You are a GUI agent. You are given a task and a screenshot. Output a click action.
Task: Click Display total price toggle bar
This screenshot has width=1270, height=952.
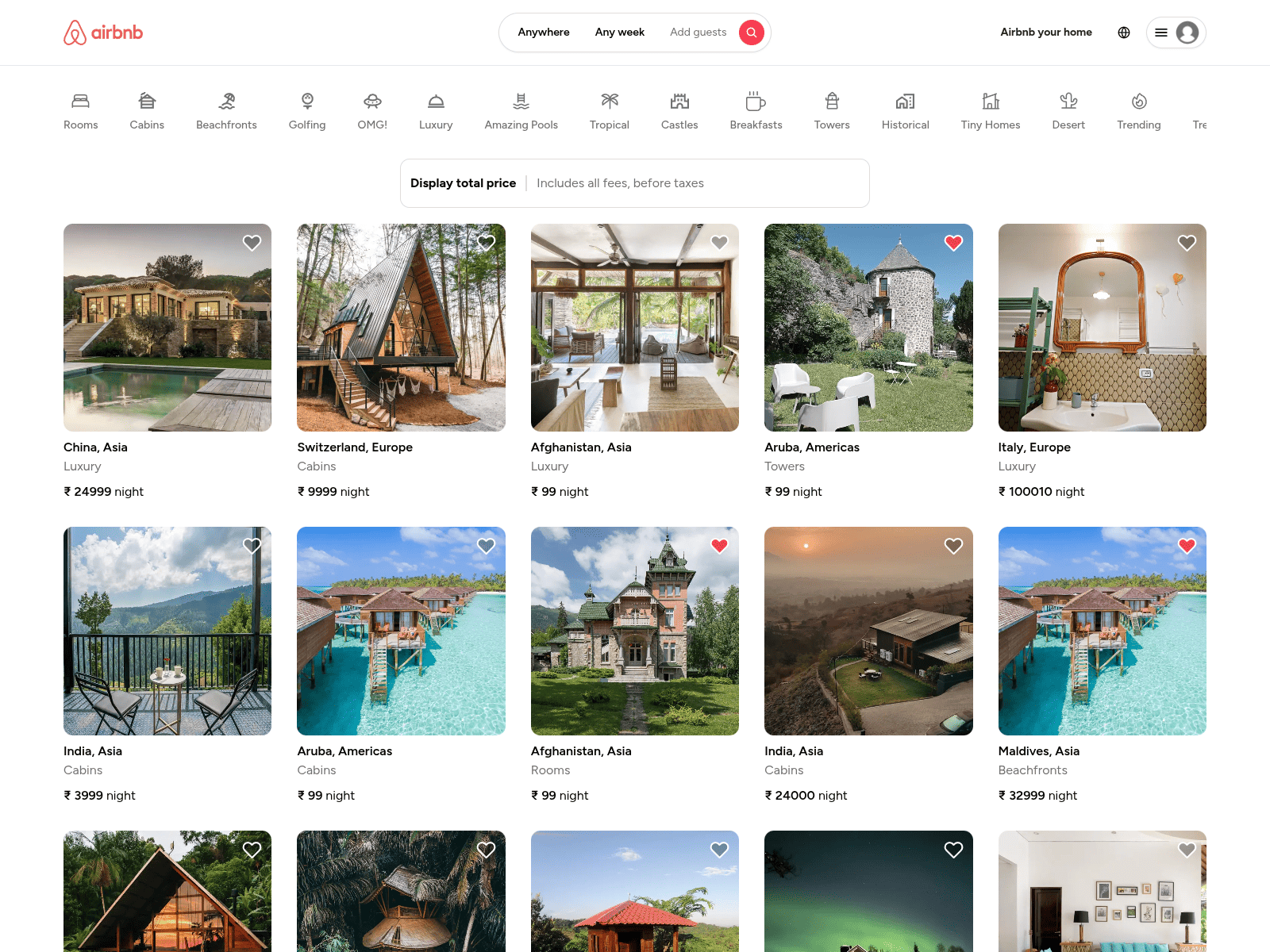click(635, 183)
